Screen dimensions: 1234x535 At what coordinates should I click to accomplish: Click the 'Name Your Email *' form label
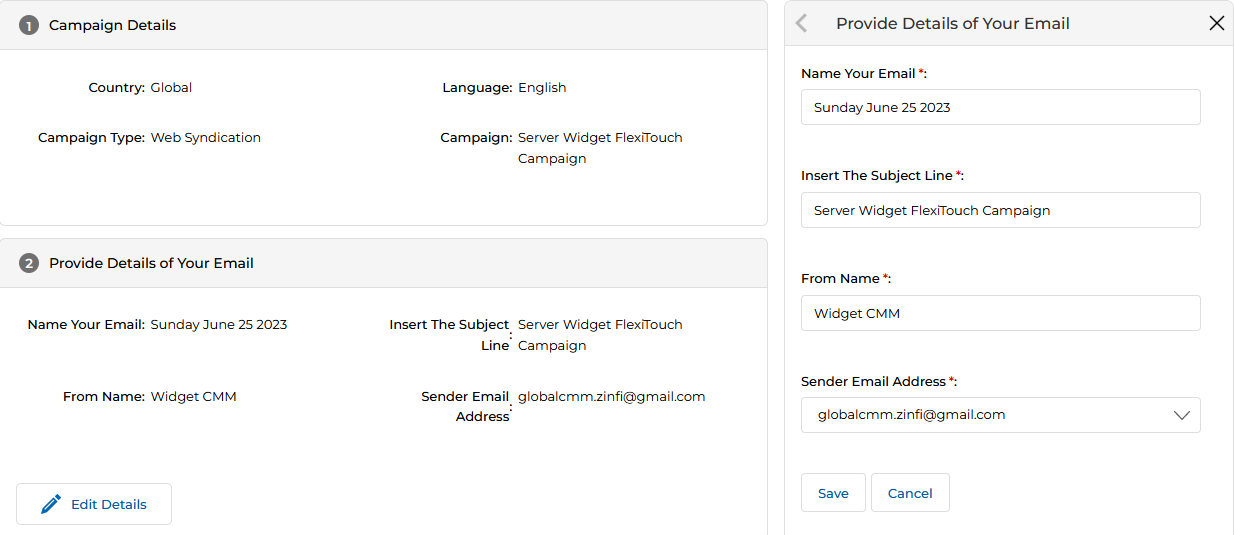click(x=864, y=73)
